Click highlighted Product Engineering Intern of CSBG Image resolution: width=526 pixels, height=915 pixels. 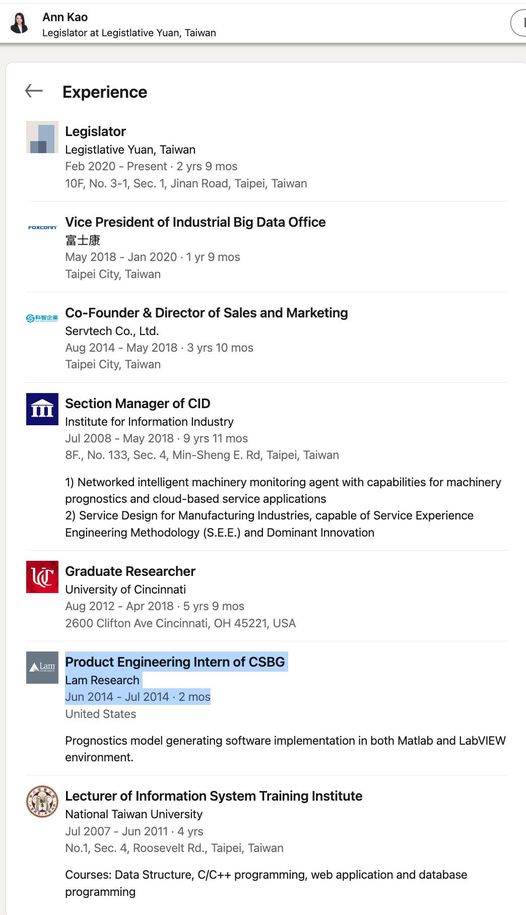tap(175, 662)
